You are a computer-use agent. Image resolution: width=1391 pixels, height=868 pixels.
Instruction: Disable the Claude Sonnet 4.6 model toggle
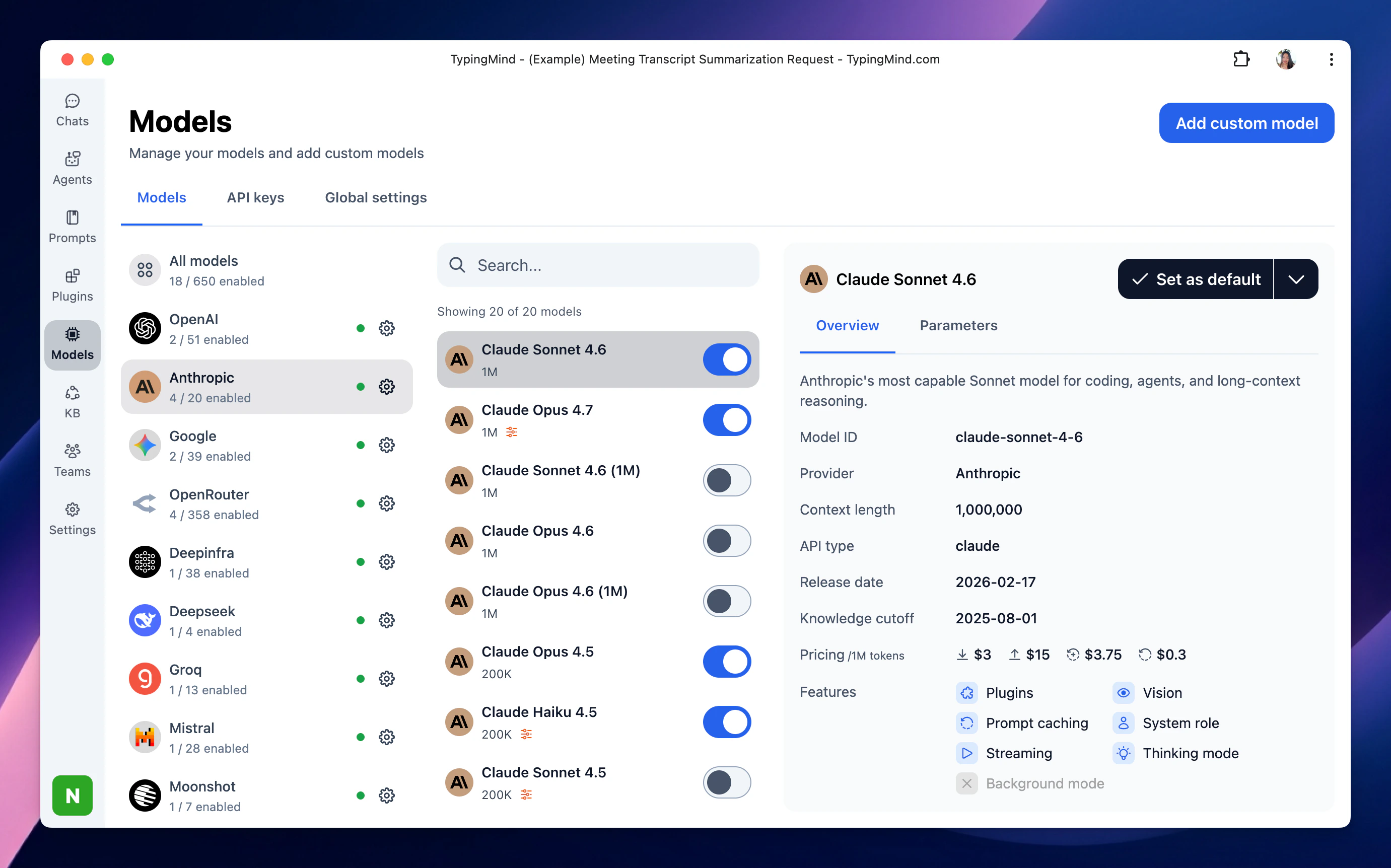(x=727, y=360)
